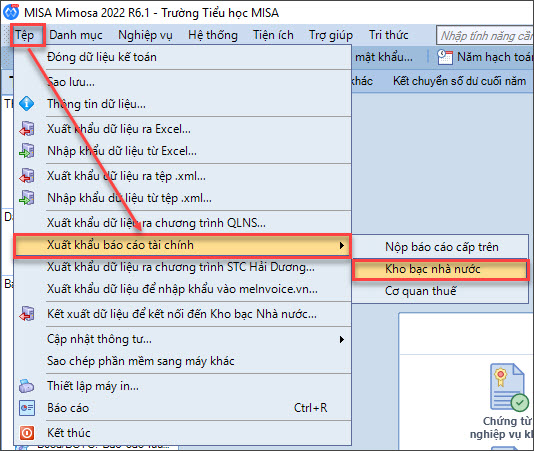
Task: Open Kết chuyển số dư cuối năm tab
Action: tap(459, 81)
